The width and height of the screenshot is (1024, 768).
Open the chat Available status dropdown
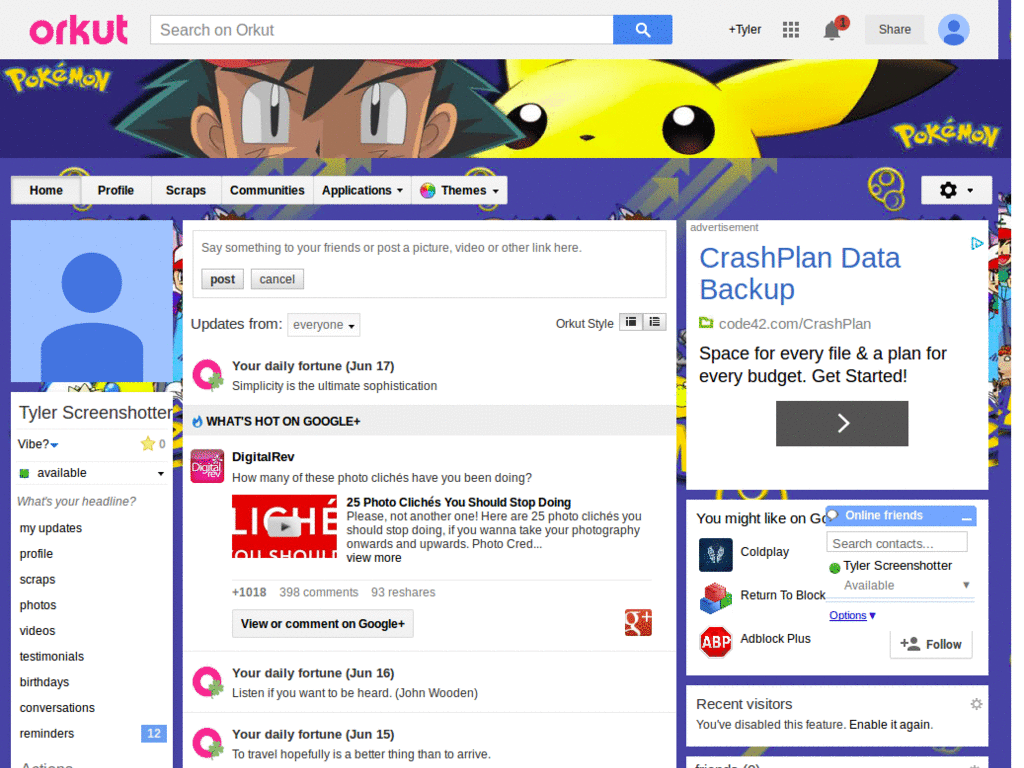[905, 585]
